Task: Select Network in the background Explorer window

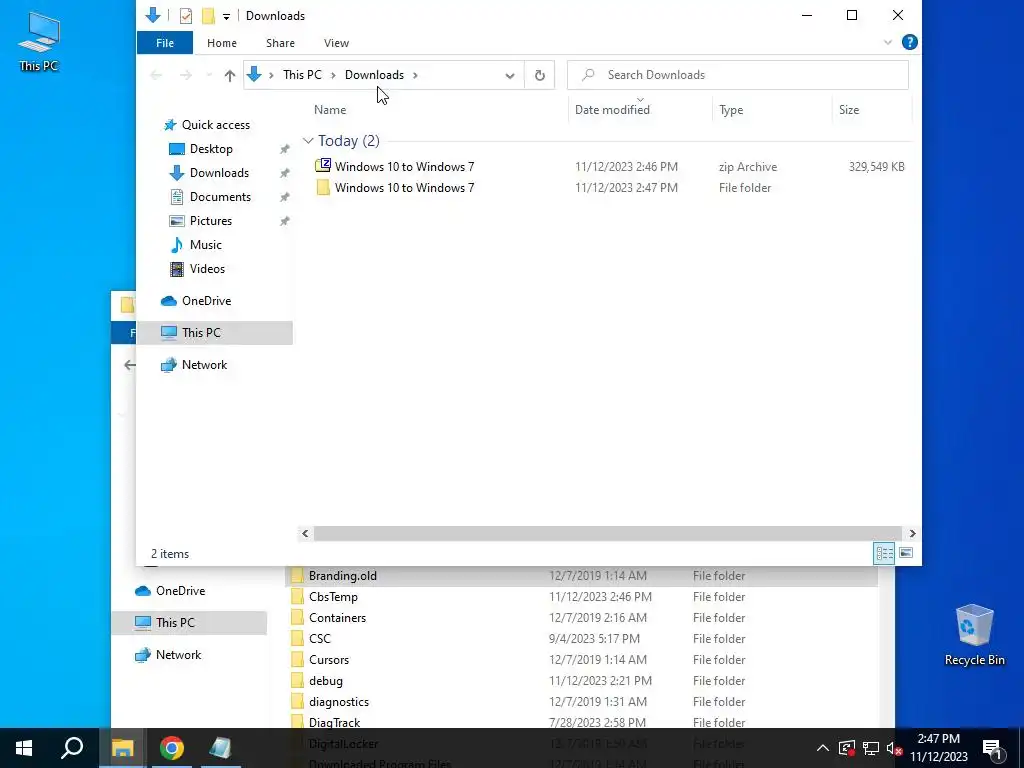Action: click(178, 654)
